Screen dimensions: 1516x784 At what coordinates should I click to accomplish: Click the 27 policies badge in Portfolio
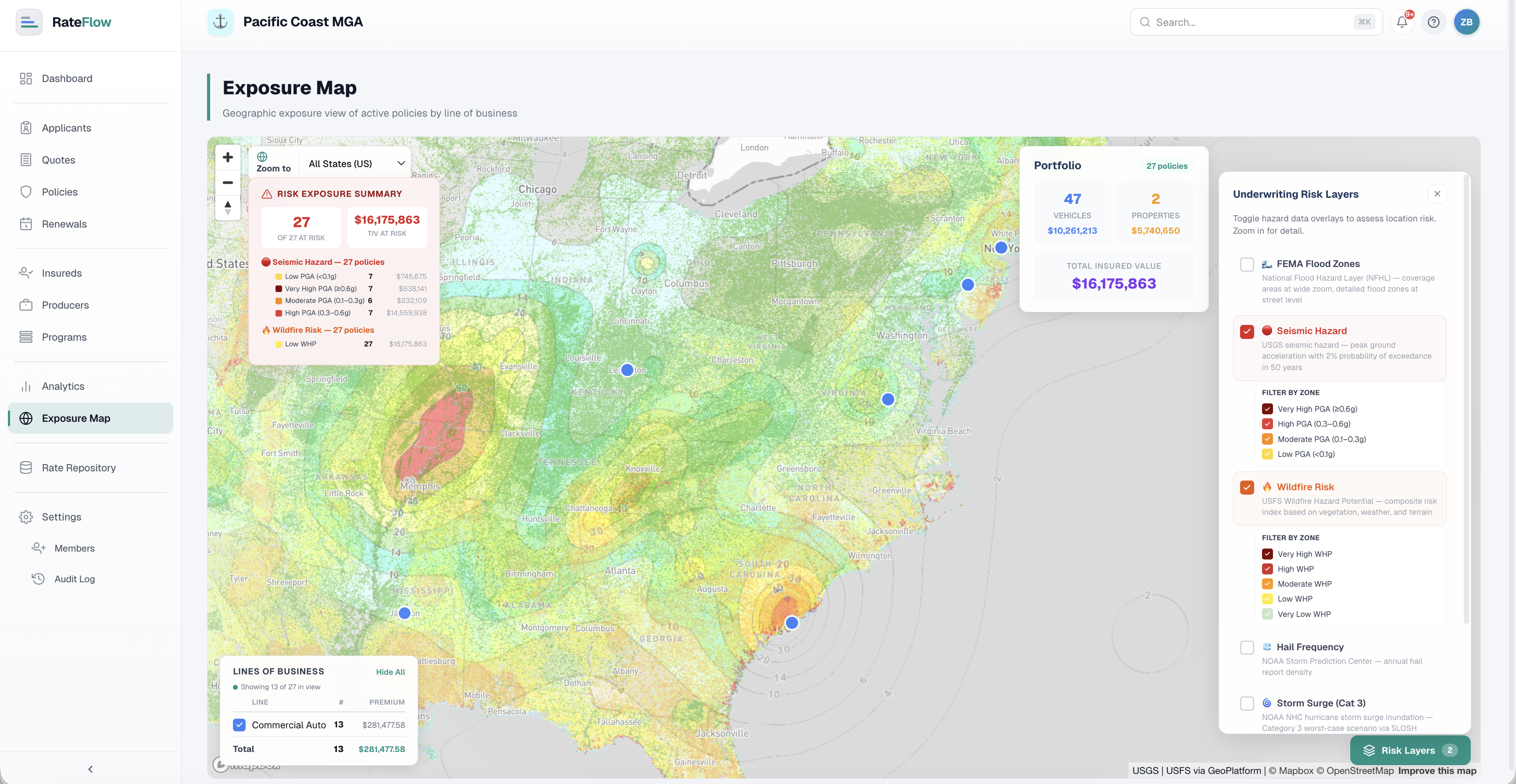[x=1166, y=166]
